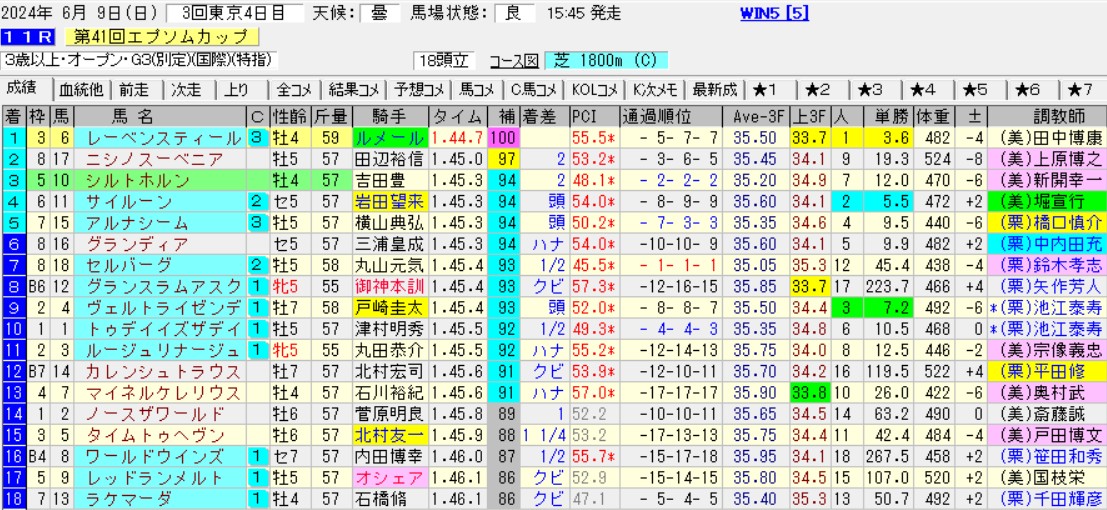Viewport: 1107px width, 510px height.
Task: Switch to the 血統他 tab
Action: tap(81, 89)
